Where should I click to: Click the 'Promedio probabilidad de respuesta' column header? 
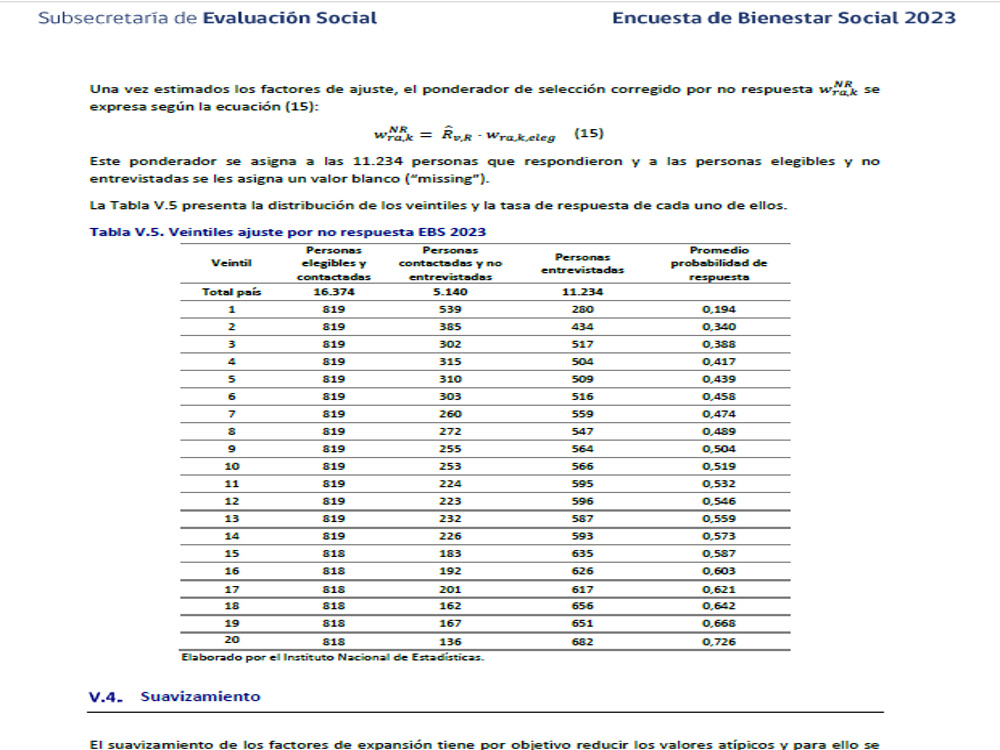[719, 263]
